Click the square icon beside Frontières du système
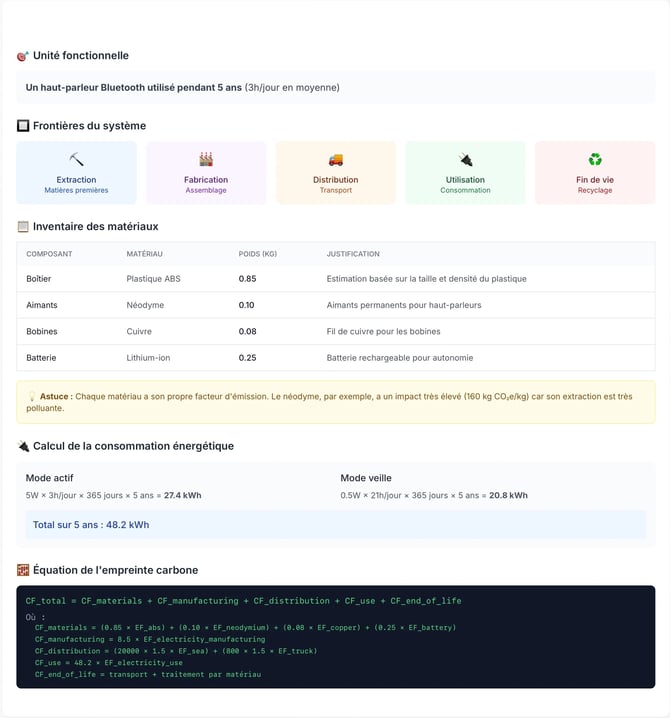The width and height of the screenshot is (670, 718). [23, 125]
